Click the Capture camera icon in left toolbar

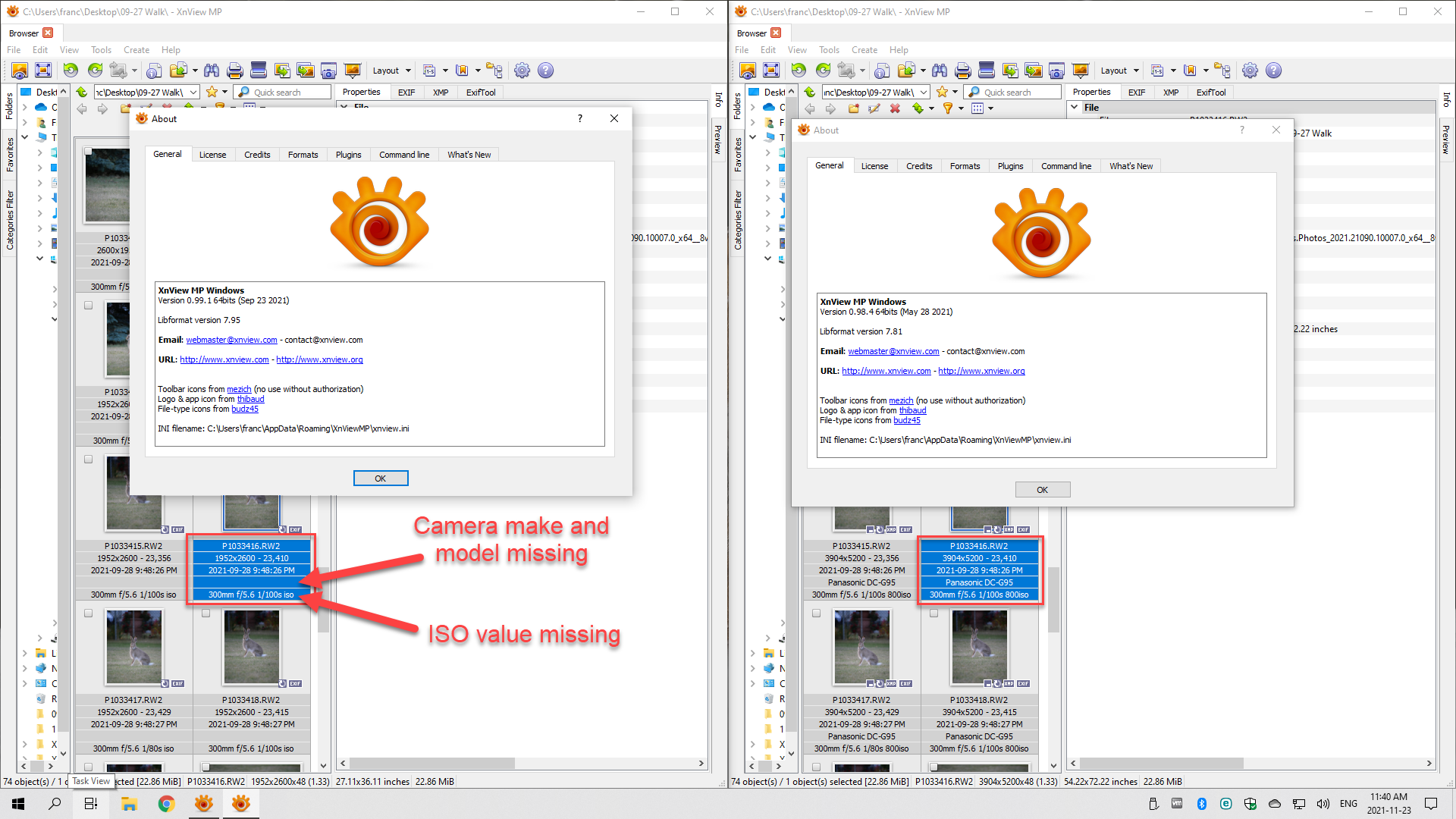(328, 71)
